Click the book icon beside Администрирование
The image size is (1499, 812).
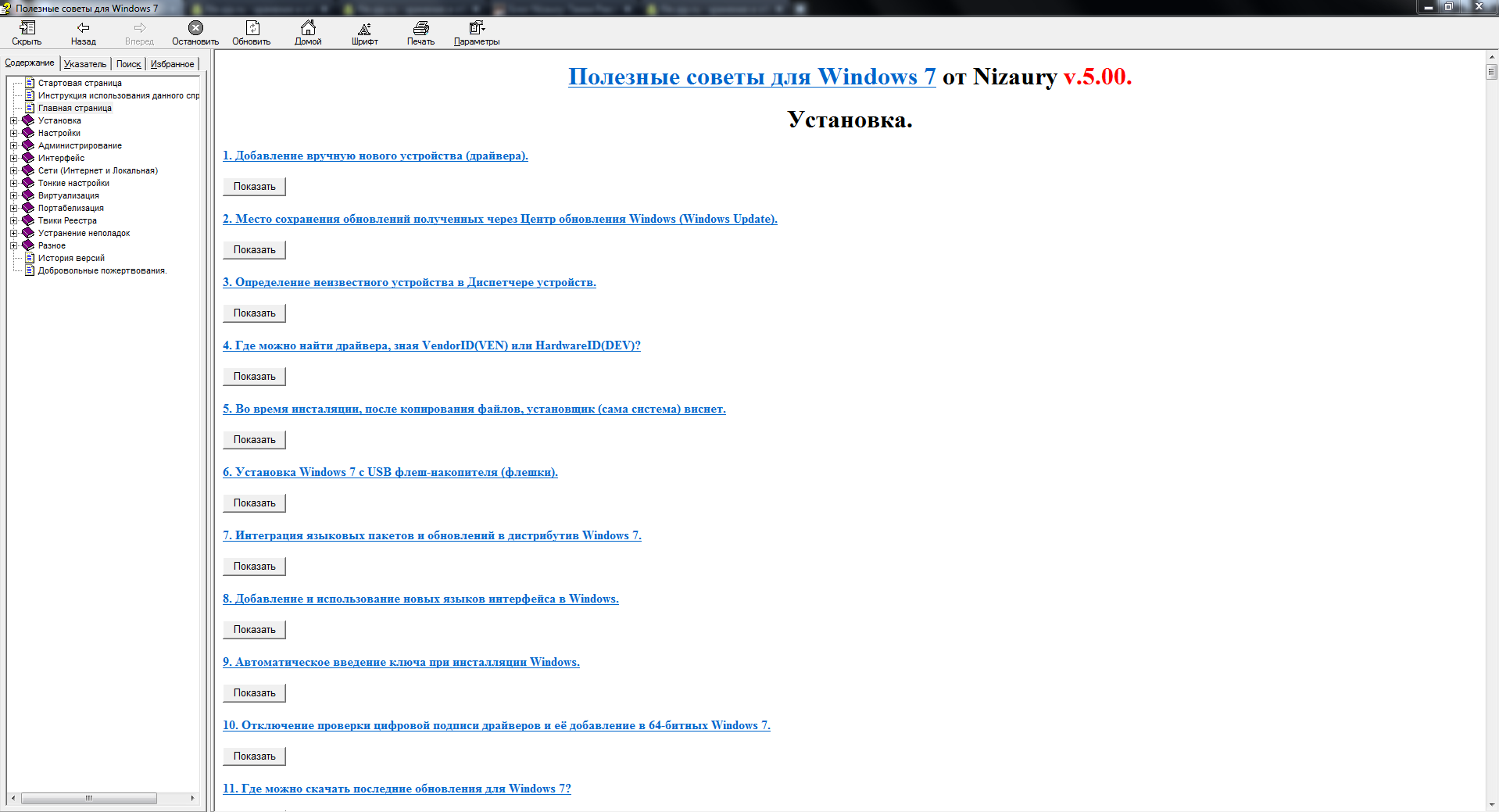click(x=28, y=145)
